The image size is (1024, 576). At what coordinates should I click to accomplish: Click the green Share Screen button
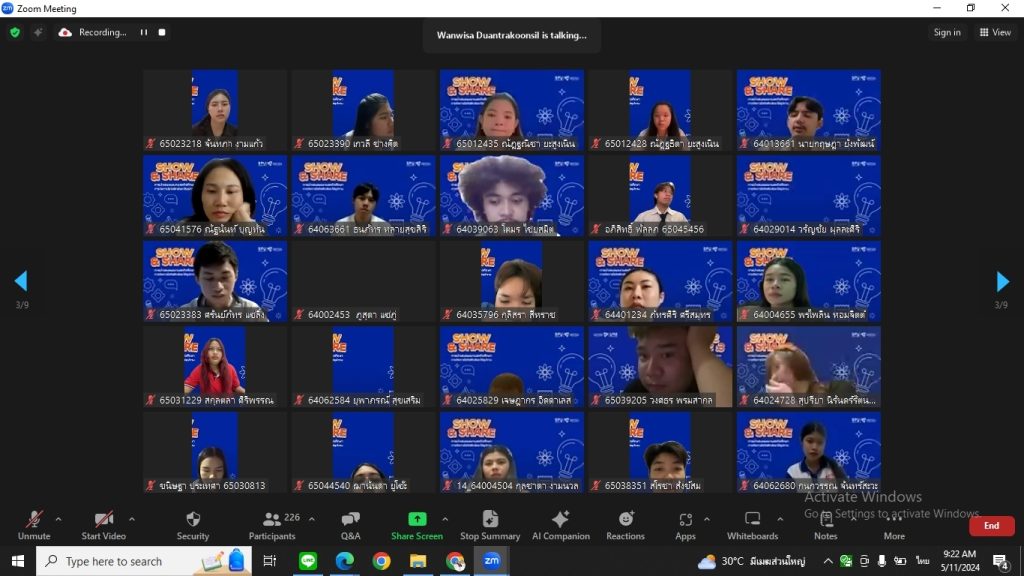coord(417,525)
